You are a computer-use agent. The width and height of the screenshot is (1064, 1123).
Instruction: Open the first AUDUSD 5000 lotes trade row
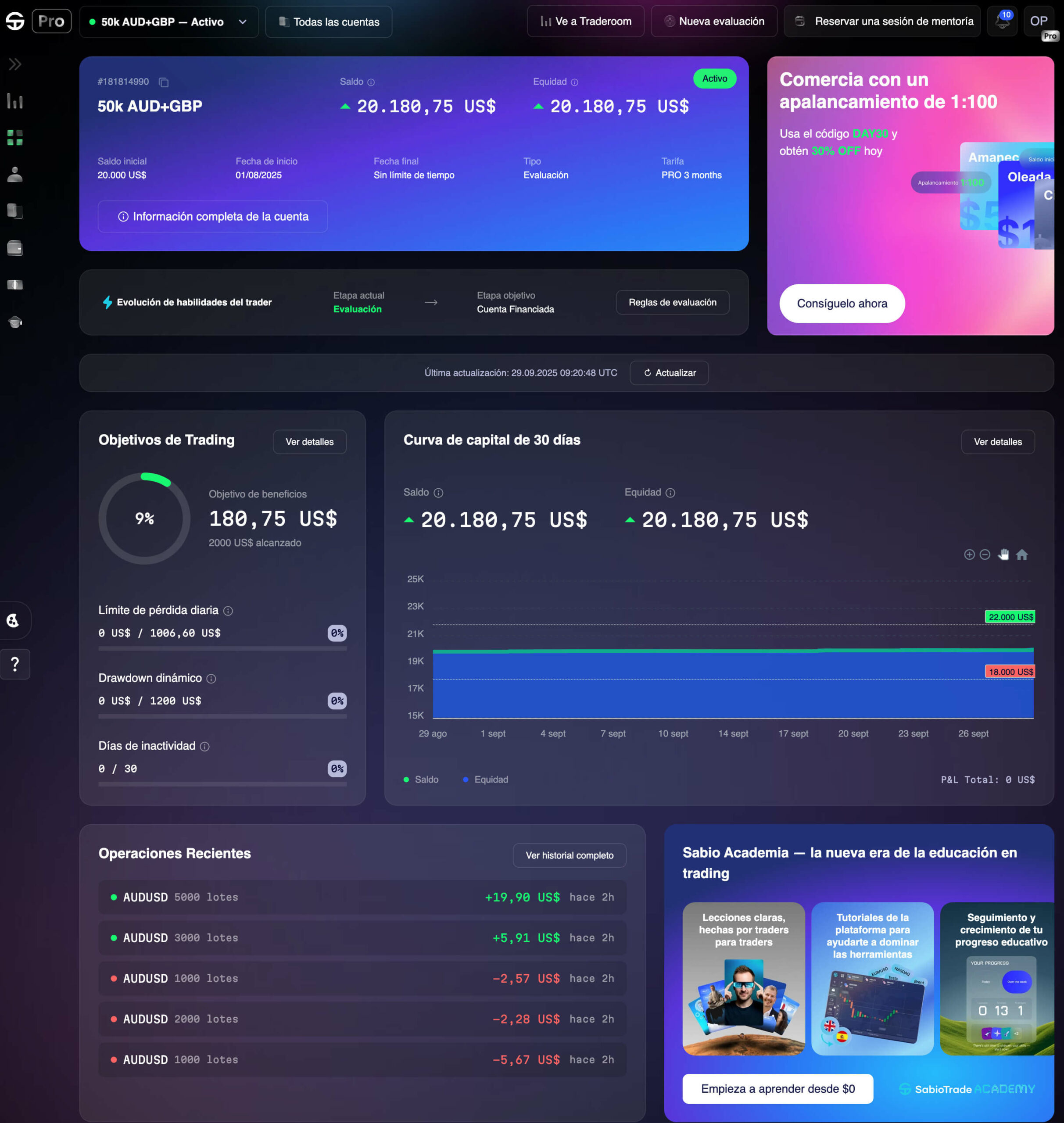[362, 897]
